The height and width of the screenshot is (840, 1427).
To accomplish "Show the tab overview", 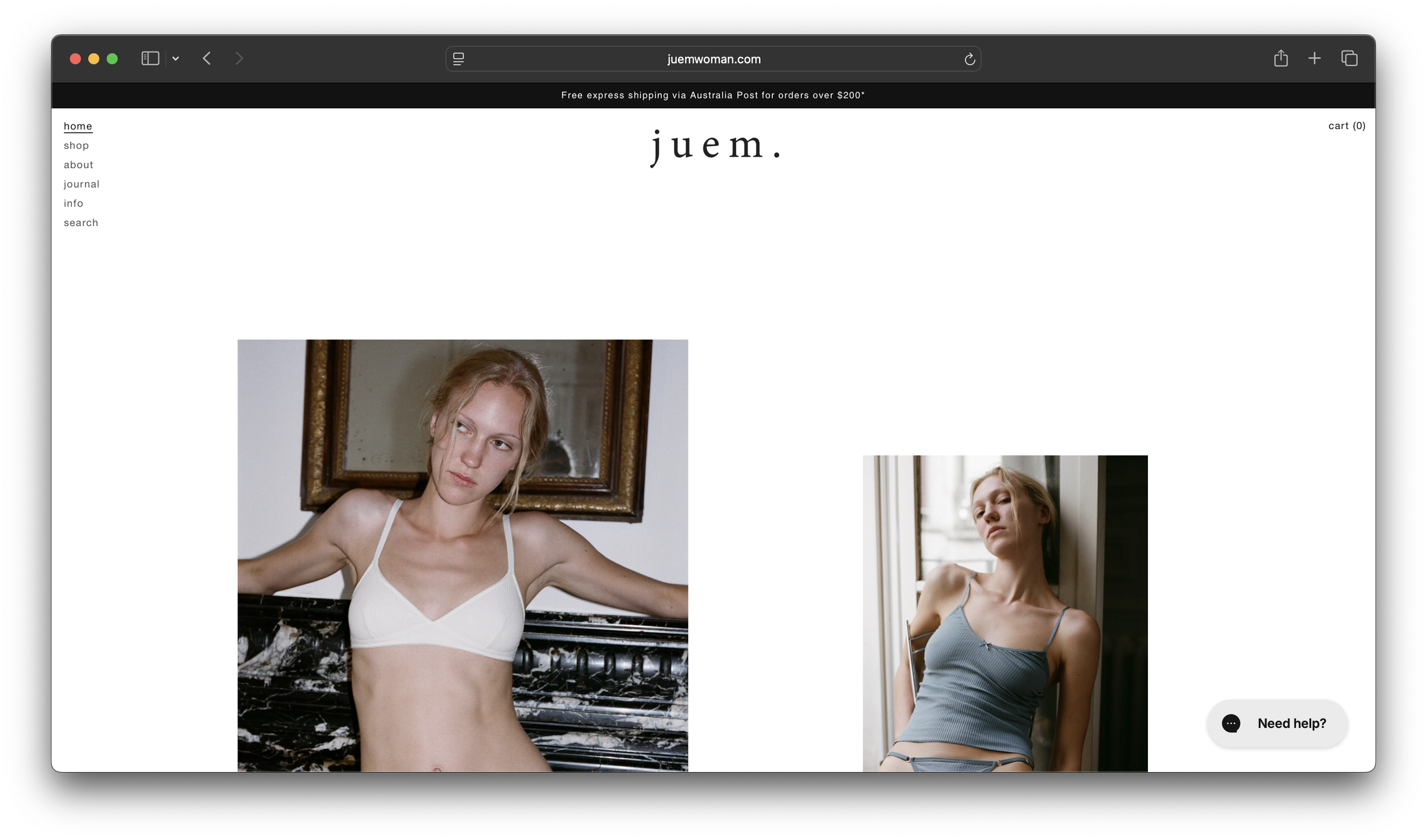I will (1349, 58).
